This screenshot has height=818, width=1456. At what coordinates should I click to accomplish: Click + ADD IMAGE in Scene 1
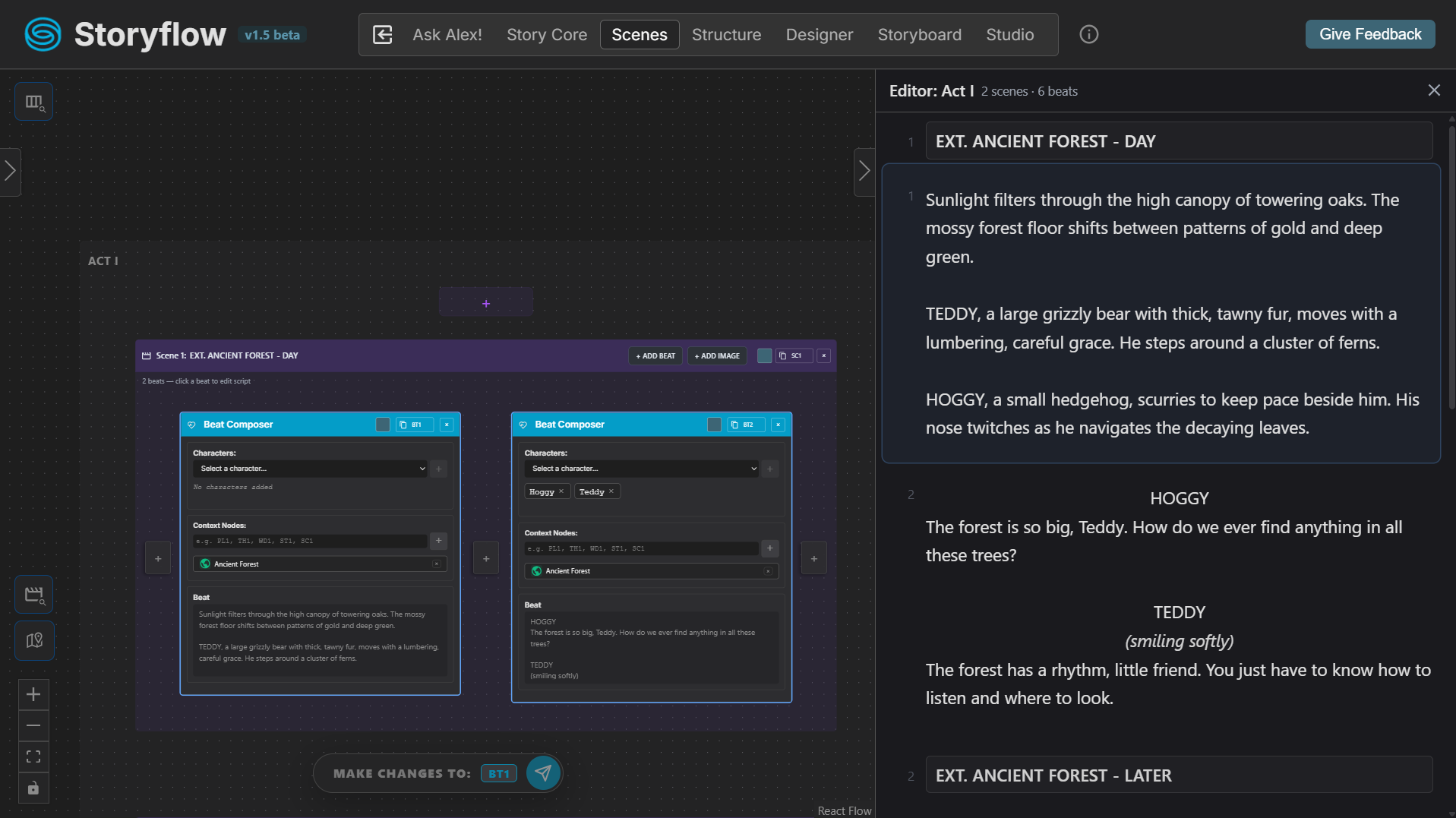717,355
